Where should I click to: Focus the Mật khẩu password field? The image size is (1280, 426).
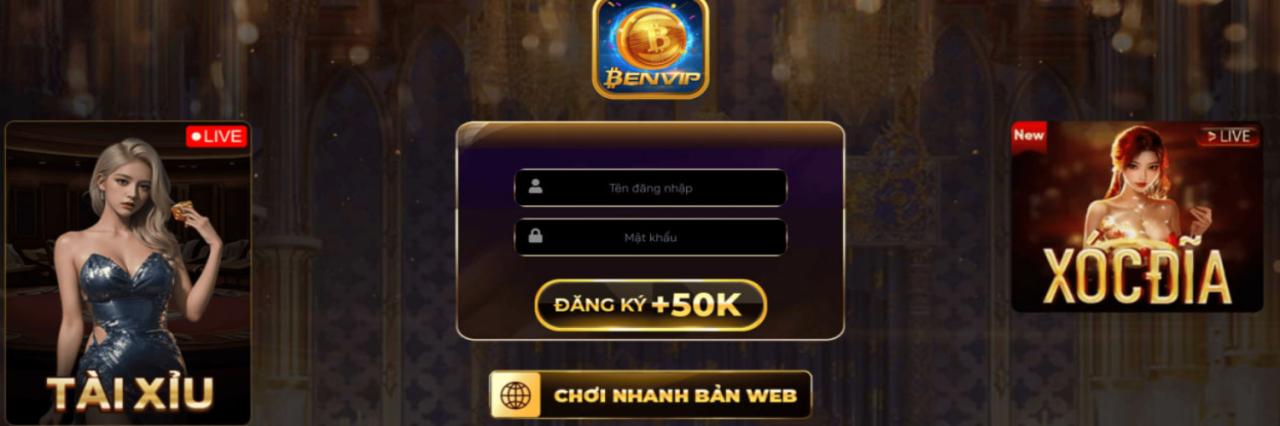pyautogui.click(x=651, y=237)
